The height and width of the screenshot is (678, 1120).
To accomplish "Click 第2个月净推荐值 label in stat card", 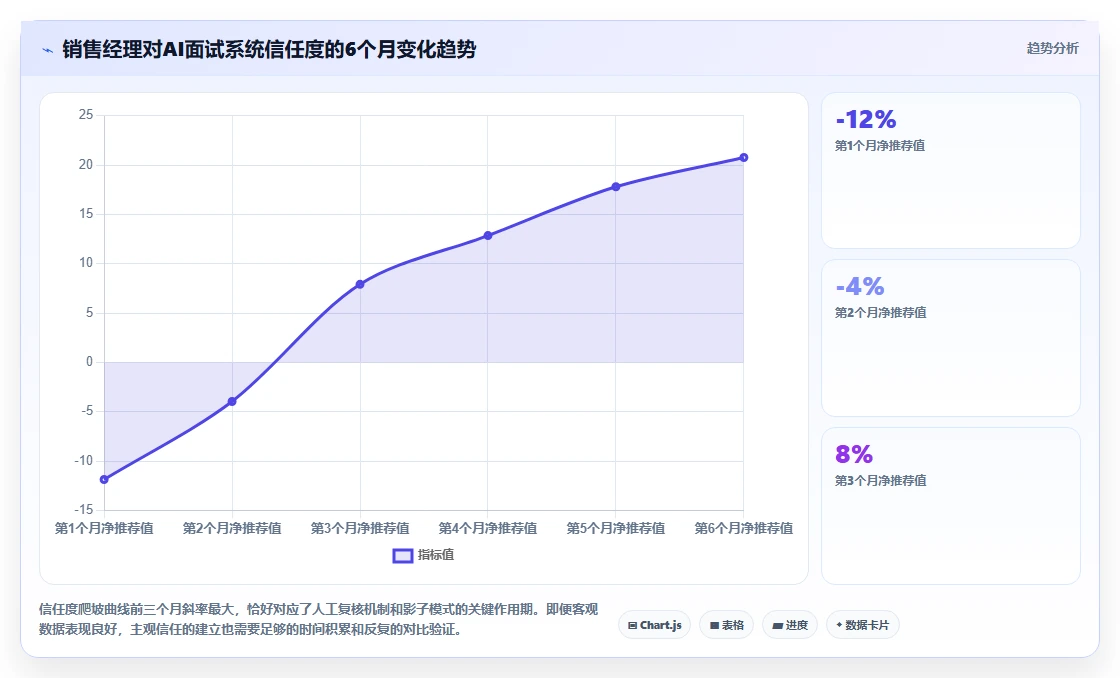I will click(881, 313).
